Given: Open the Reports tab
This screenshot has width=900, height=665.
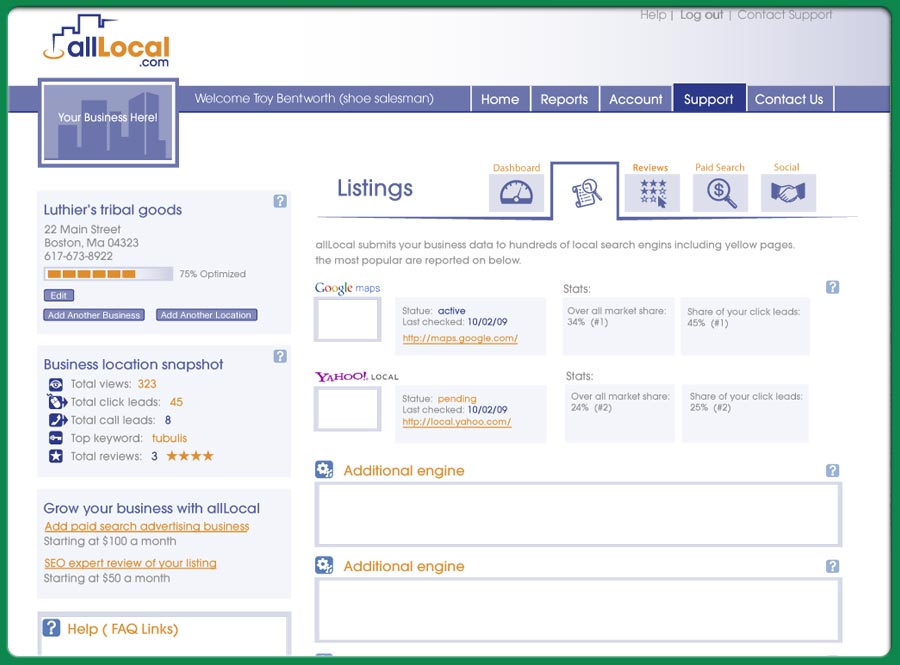Looking at the screenshot, I should coord(564,99).
